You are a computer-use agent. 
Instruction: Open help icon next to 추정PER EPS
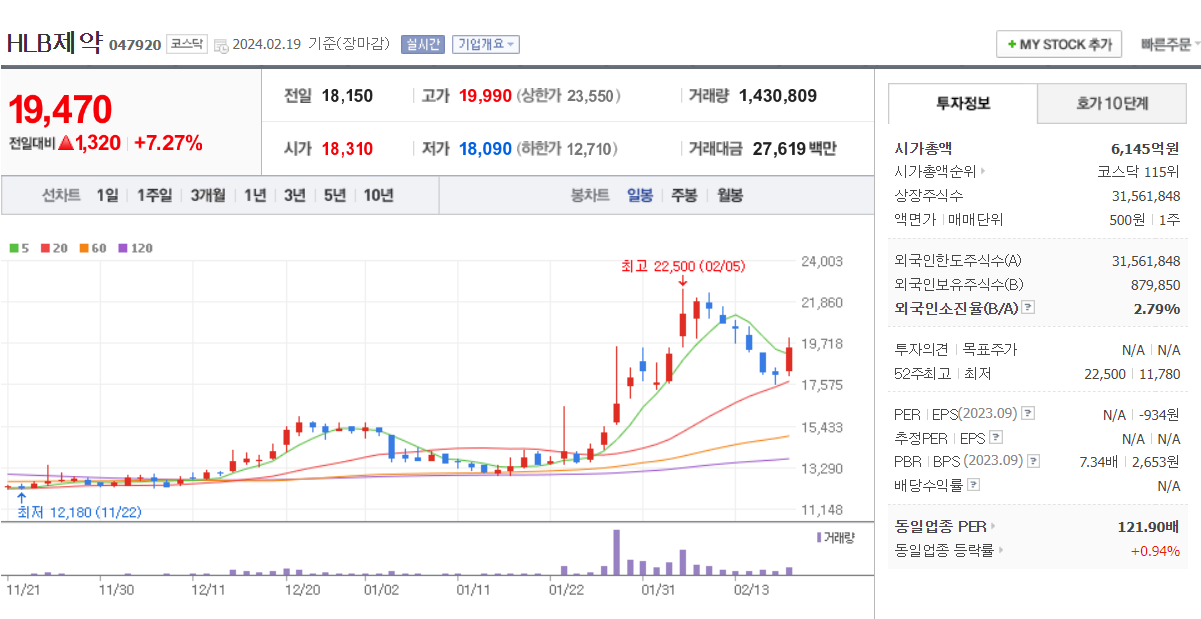pos(996,438)
